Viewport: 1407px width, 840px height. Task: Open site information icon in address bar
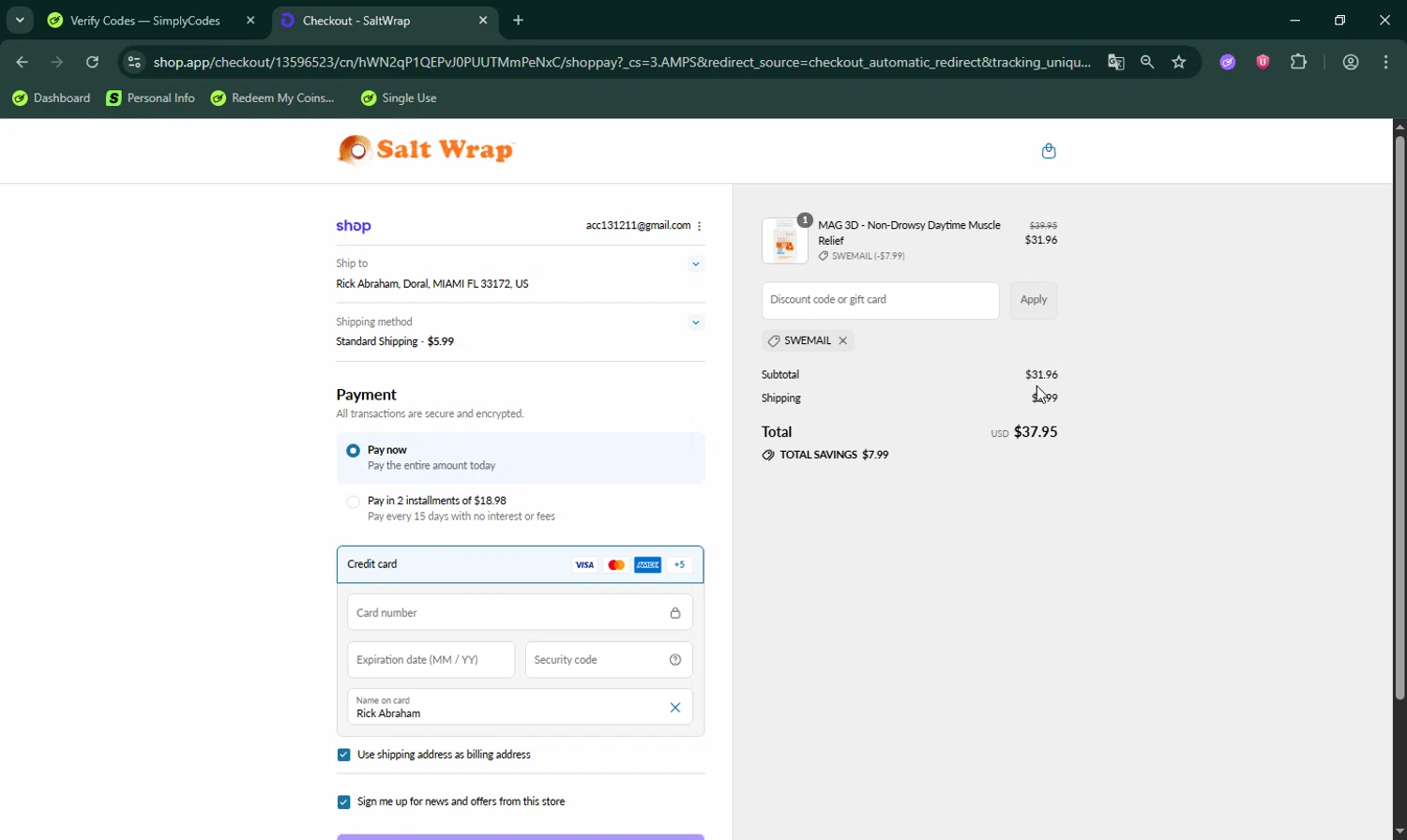click(134, 62)
